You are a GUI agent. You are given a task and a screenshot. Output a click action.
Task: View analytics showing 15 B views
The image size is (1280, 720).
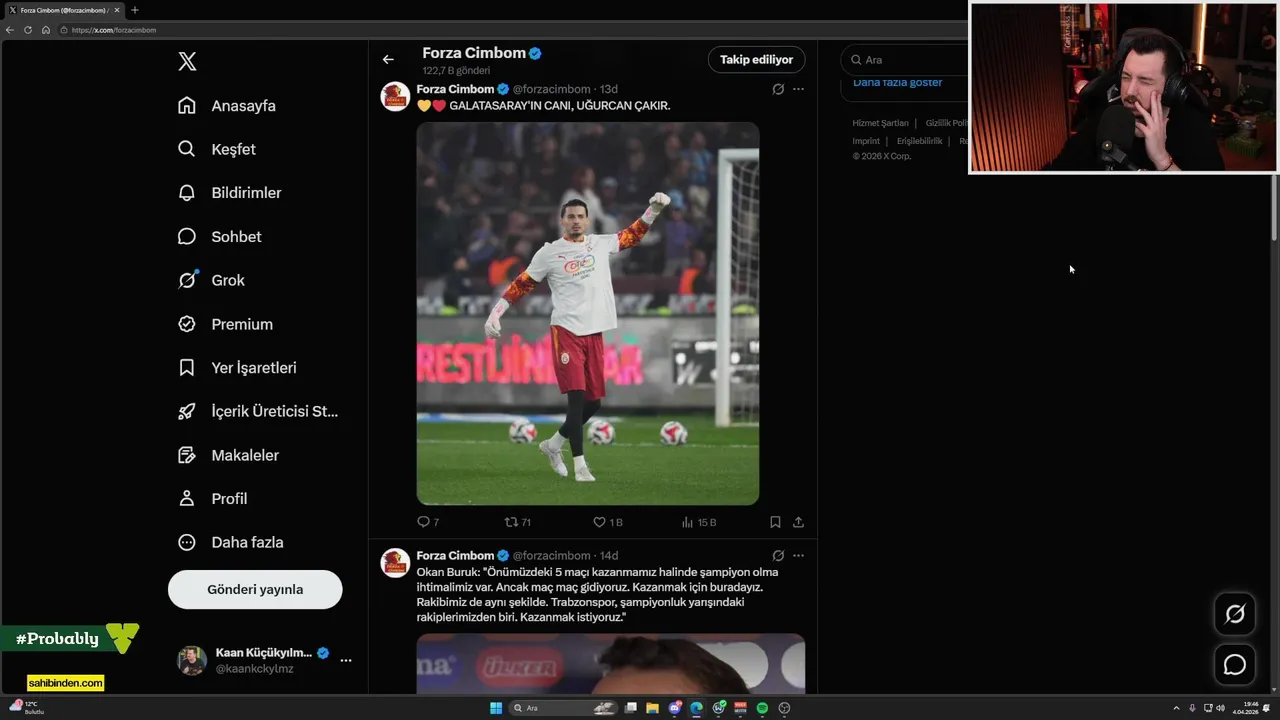click(698, 522)
